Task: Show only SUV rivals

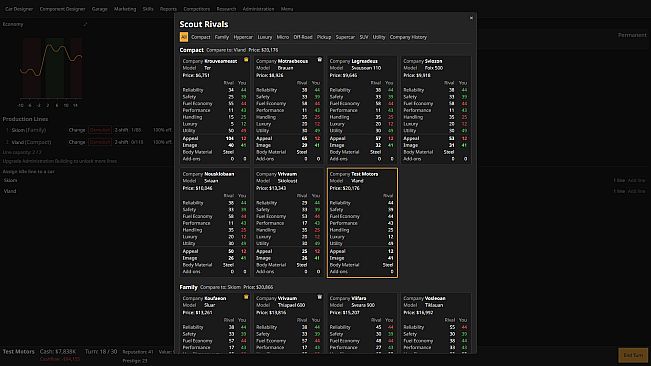Action: [x=364, y=37]
